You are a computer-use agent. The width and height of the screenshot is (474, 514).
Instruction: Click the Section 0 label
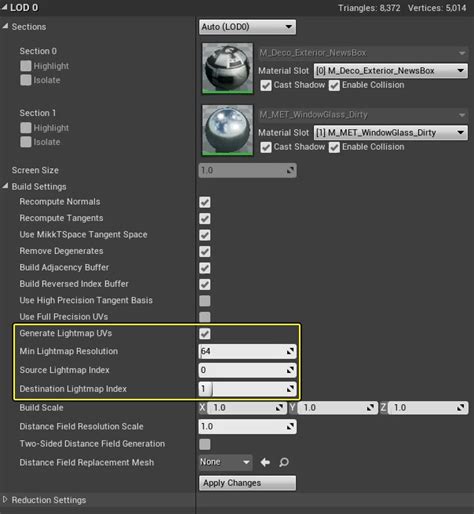click(38, 51)
